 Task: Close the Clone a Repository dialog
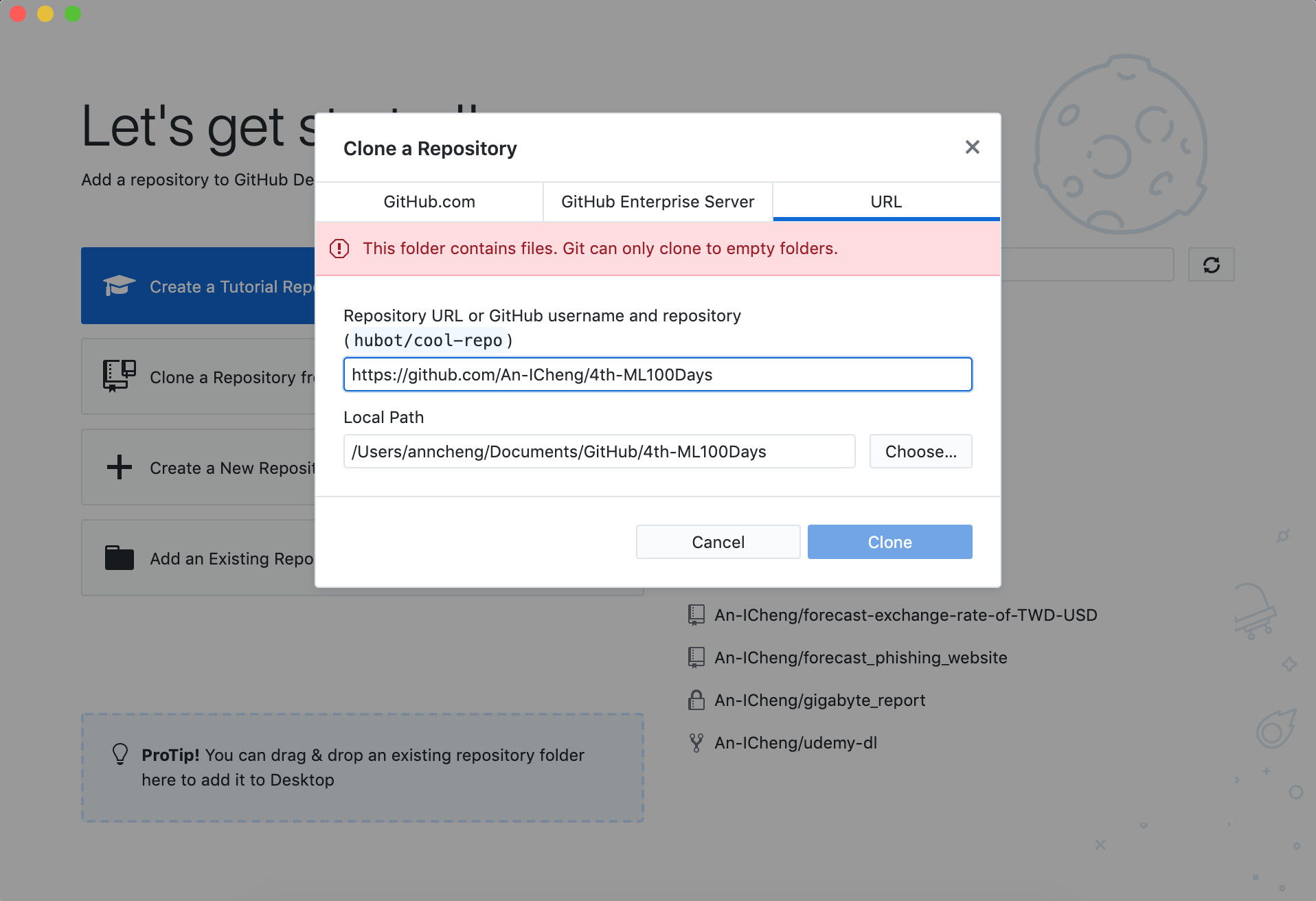(972, 147)
